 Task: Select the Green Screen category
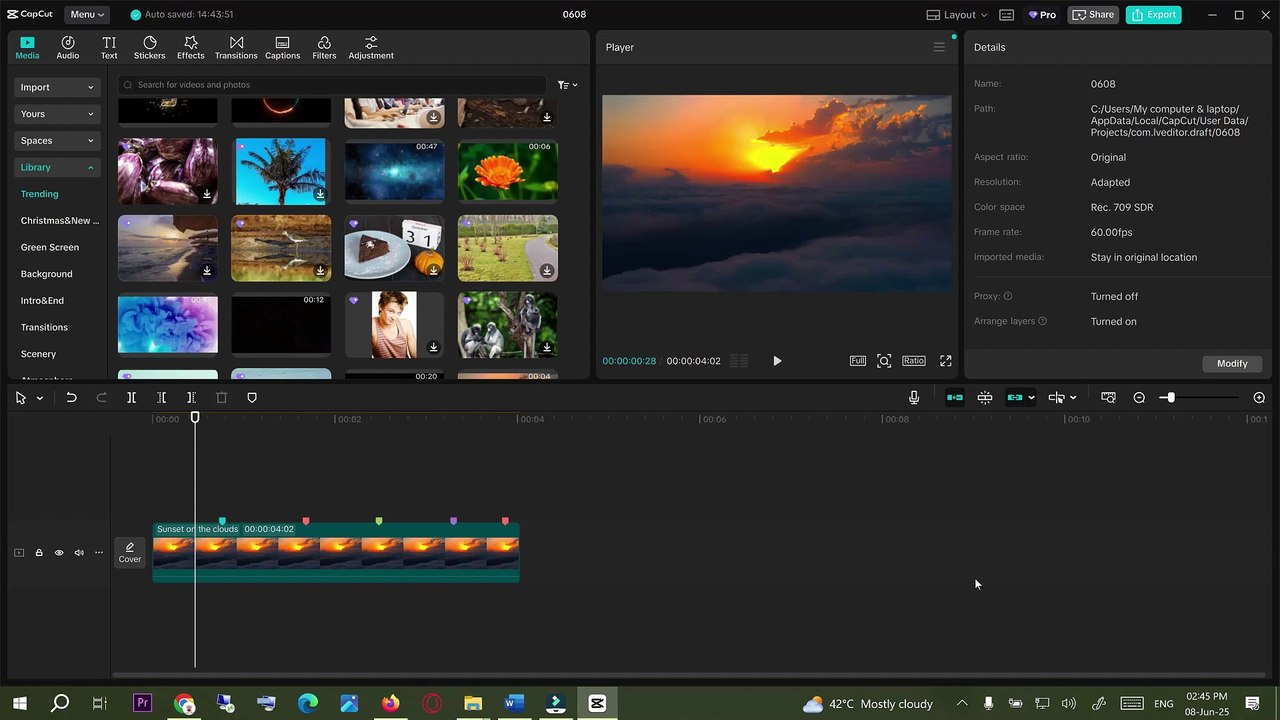(x=50, y=247)
